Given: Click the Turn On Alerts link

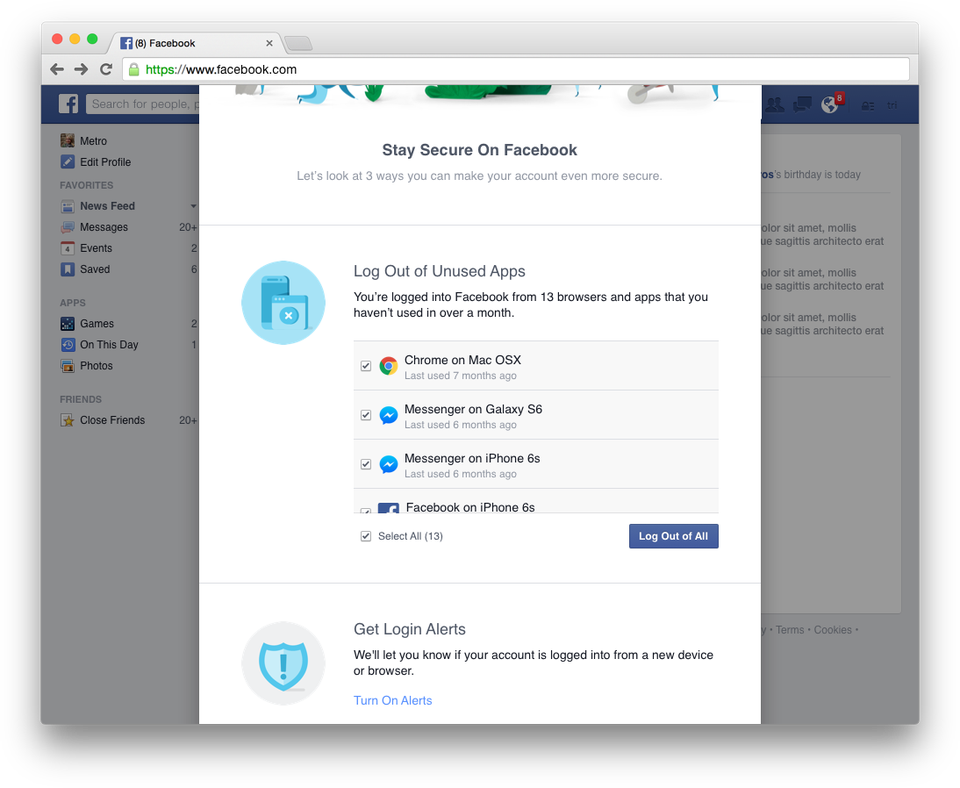Looking at the screenshot, I should tap(392, 700).
